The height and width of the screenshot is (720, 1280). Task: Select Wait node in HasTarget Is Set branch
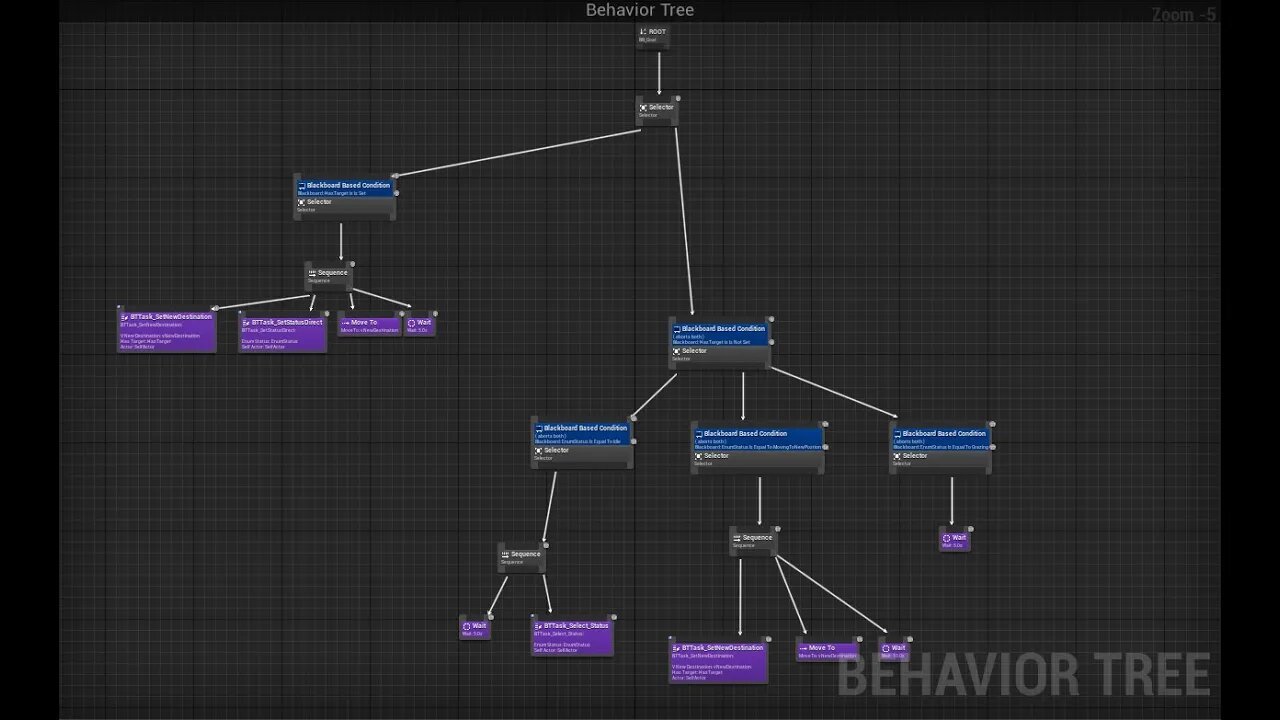click(420, 326)
